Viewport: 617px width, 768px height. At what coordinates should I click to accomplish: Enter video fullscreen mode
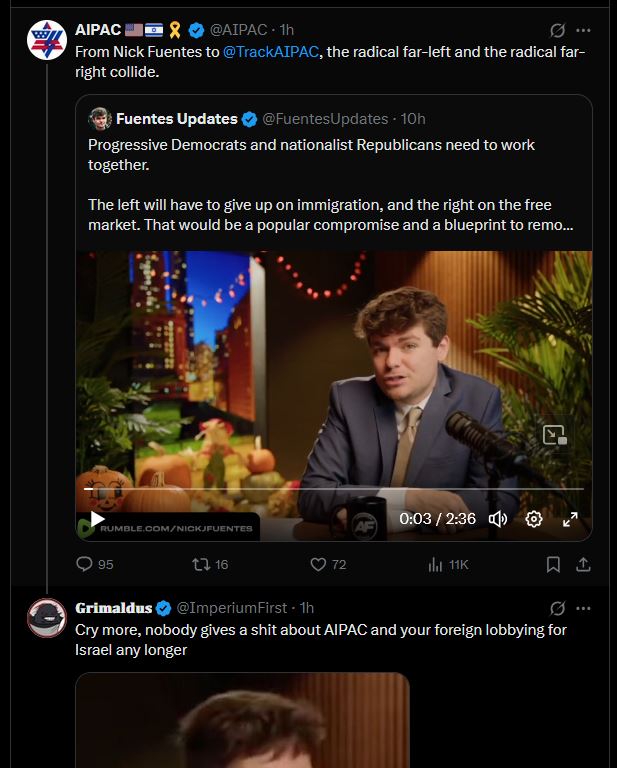[570, 519]
